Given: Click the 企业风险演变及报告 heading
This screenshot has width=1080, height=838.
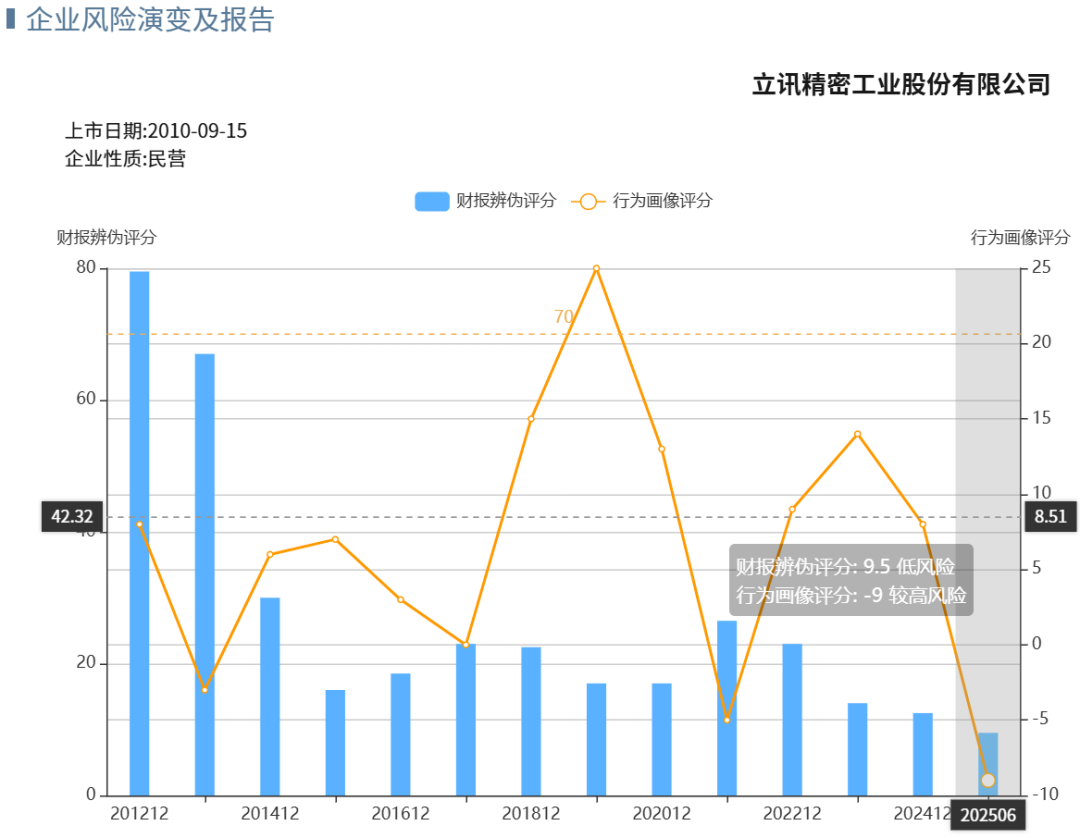Looking at the screenshot, I should [150, 19].
